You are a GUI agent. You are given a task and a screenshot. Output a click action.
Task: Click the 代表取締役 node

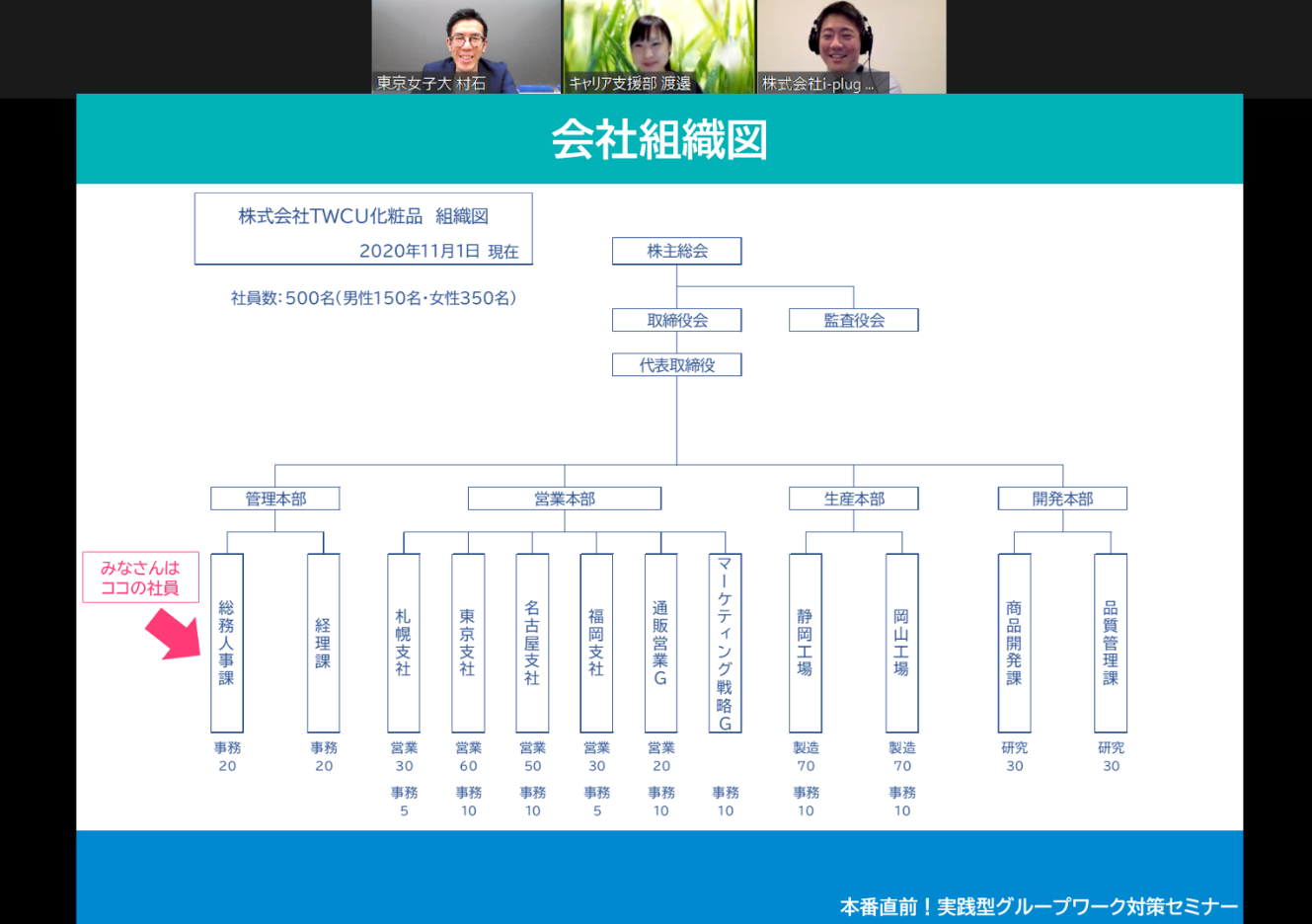(676, 364)
